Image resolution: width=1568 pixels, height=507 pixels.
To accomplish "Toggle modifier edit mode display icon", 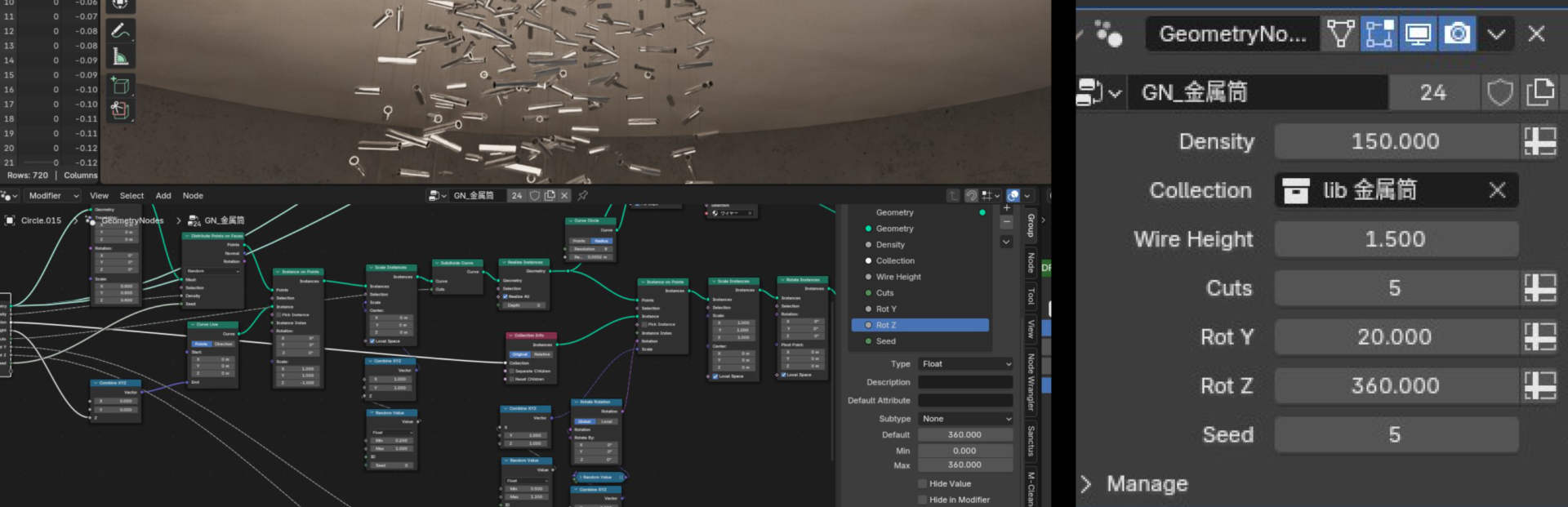I will click(1379, 34).
